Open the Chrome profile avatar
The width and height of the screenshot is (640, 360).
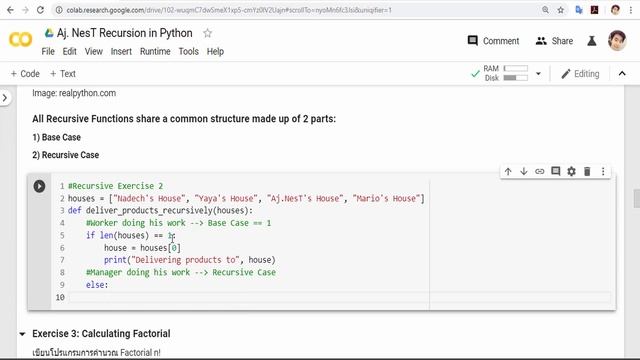click(x=616, y=10)
